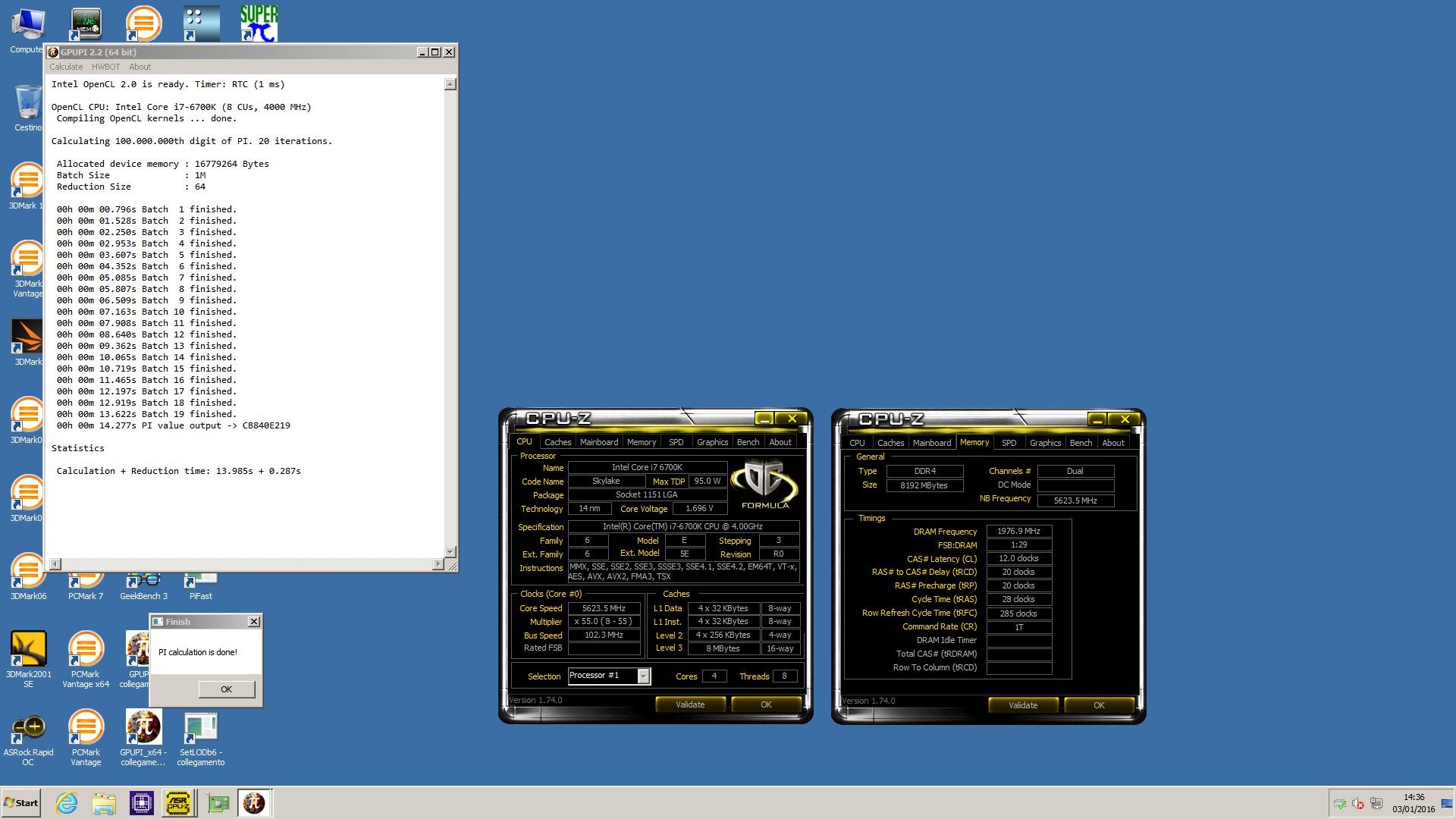Screen dimensions: 1456x819
Task: Open GPUPI_x64 collegamento shortcut
Action: point(143,739)
